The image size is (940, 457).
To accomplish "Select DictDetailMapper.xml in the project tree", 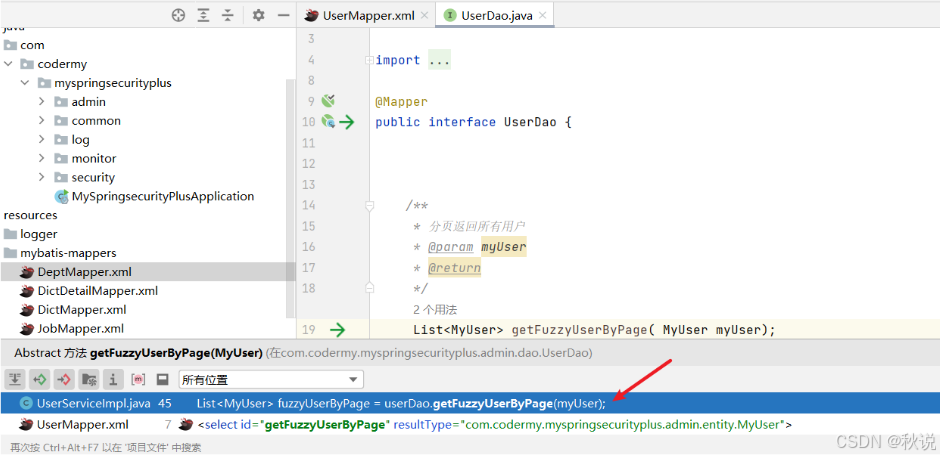I will click(x=98, y=291).
